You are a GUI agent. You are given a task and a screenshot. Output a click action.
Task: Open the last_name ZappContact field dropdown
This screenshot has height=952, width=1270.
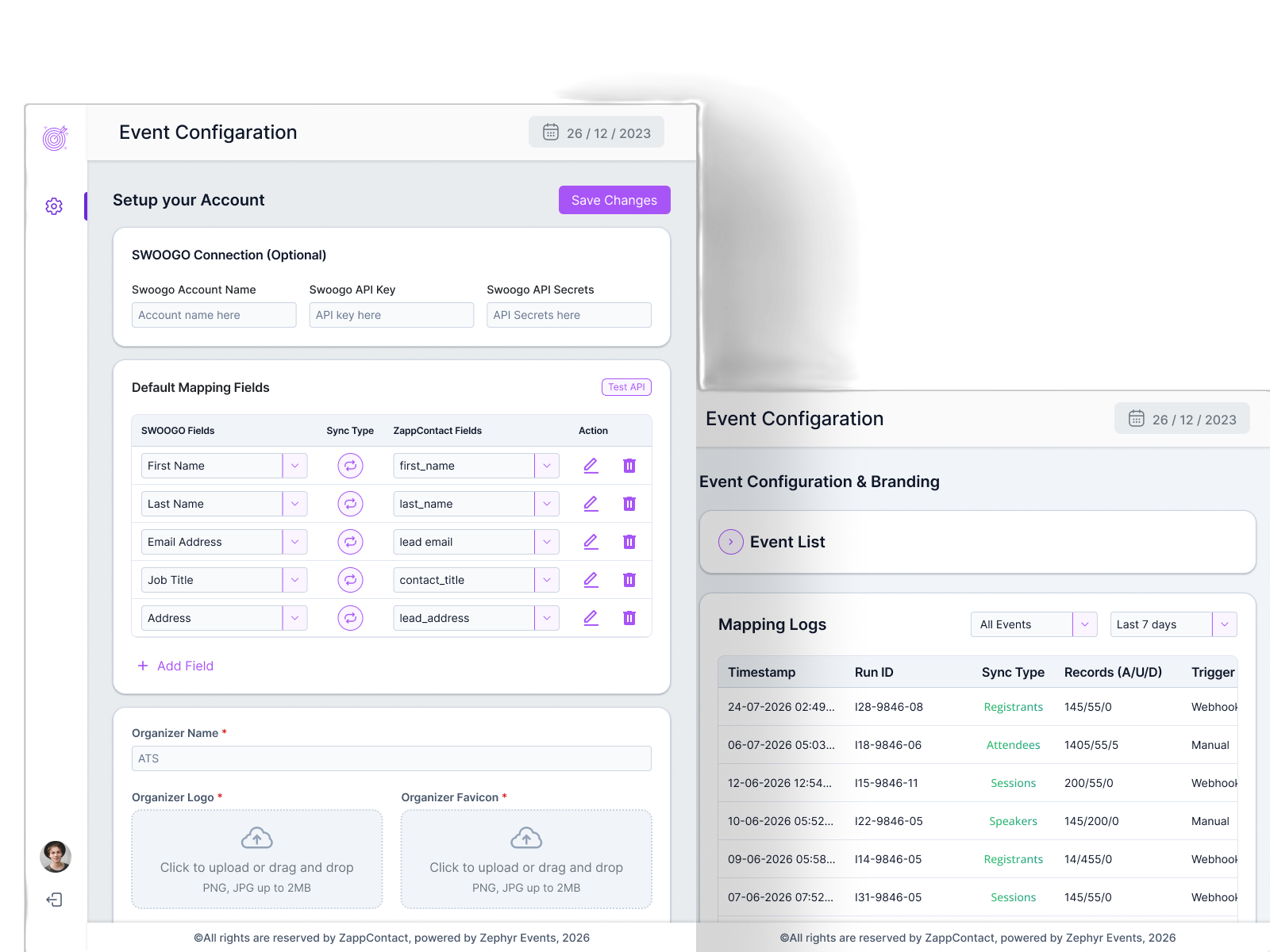click(547, 504)
